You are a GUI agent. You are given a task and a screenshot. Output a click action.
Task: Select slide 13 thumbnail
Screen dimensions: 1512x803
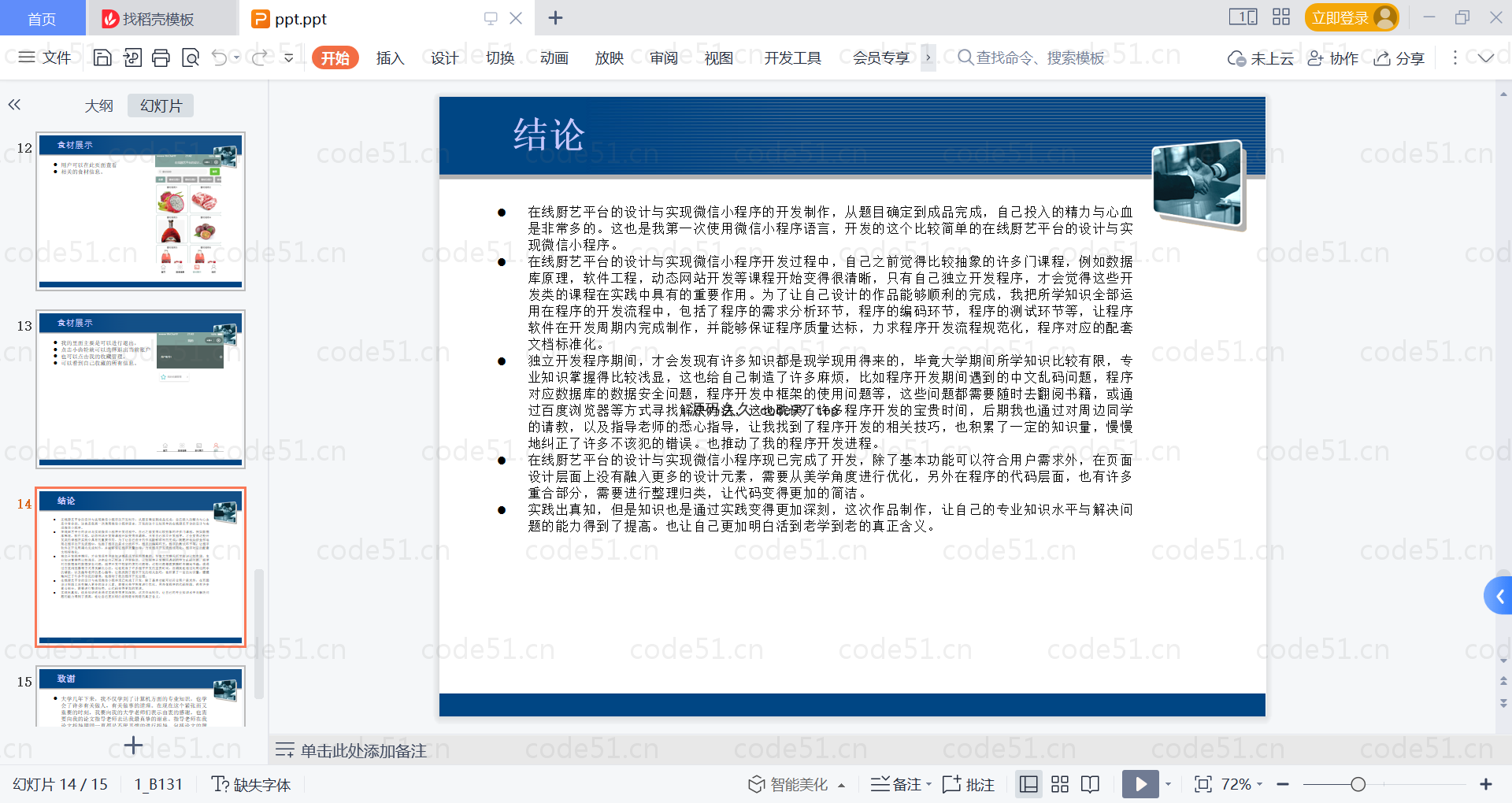tap(140, 389)
